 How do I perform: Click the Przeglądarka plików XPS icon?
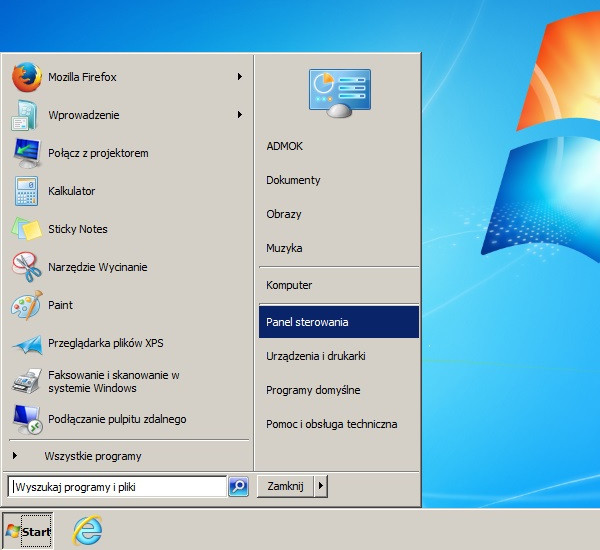pos(26,343)
